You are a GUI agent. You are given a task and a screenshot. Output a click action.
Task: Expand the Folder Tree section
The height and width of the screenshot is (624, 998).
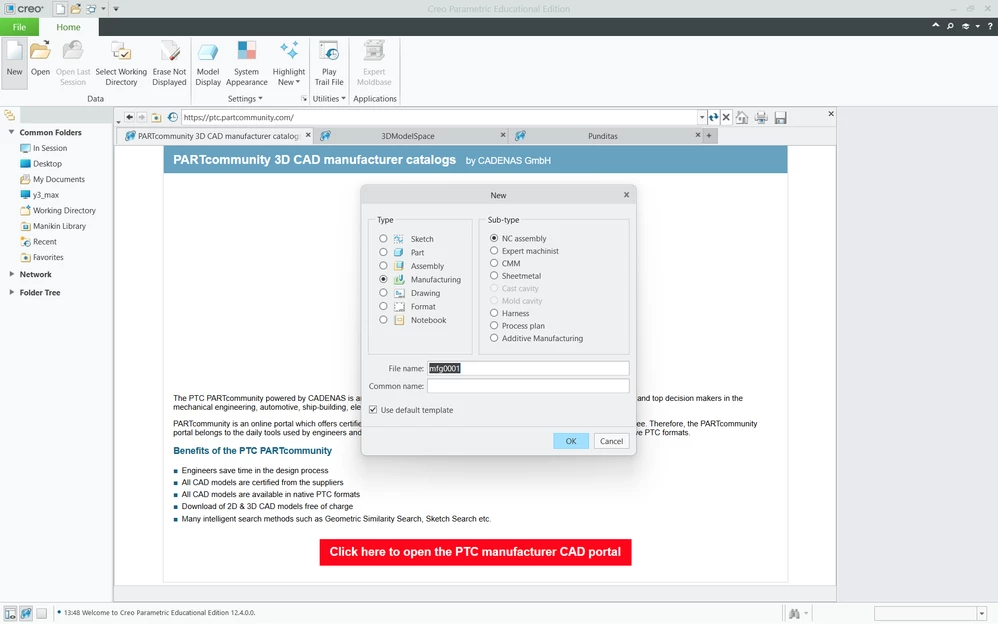[x=11, y=292]
